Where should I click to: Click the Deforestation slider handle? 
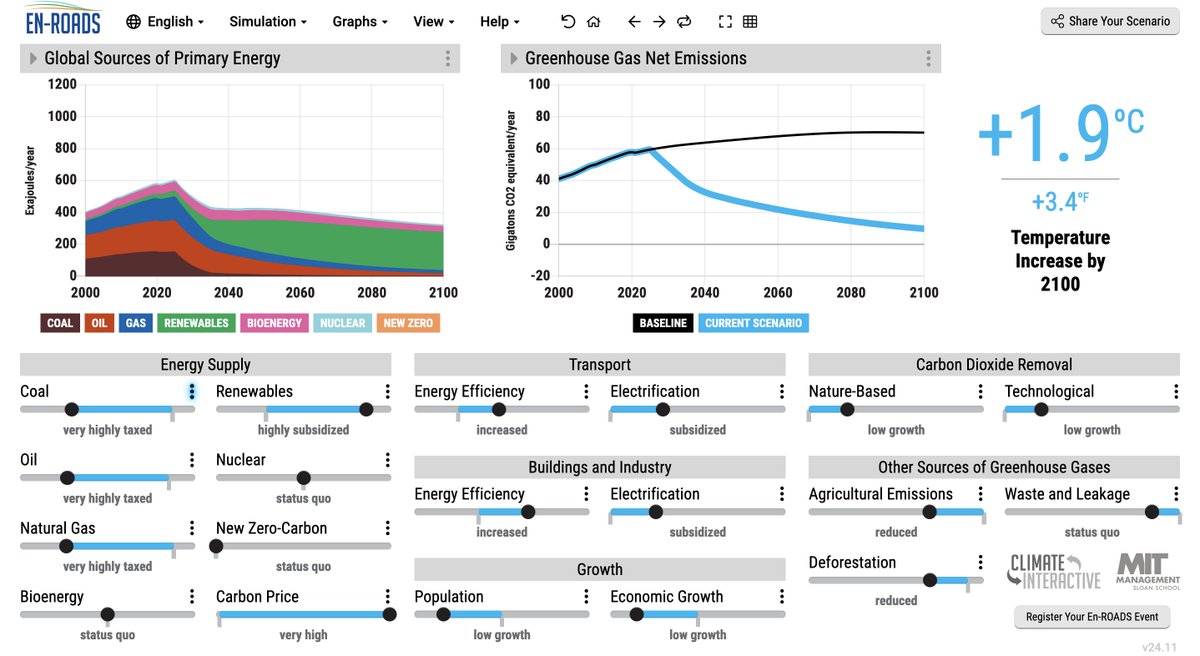tap(930, 580)
